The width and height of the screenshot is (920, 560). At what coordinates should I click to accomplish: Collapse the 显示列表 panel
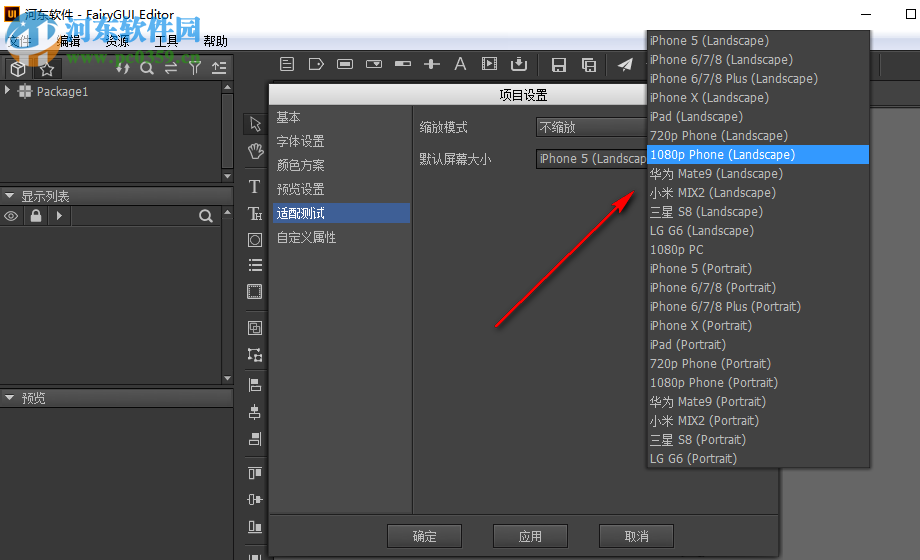(x=9, y=195)
